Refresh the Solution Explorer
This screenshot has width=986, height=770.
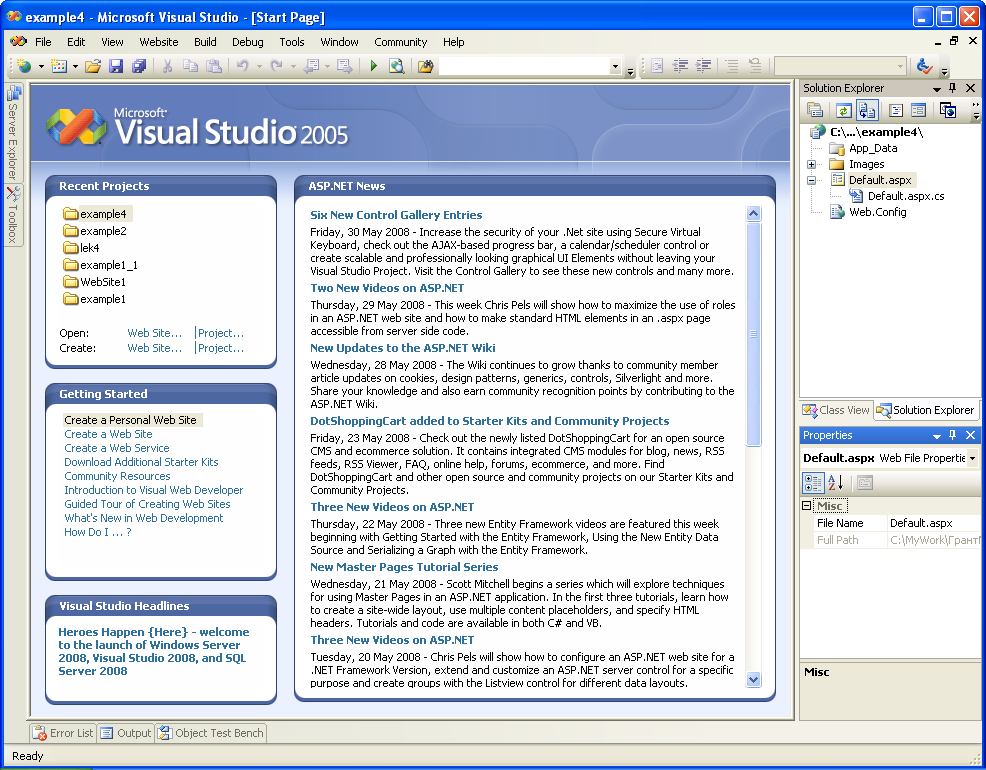[841, 110]
